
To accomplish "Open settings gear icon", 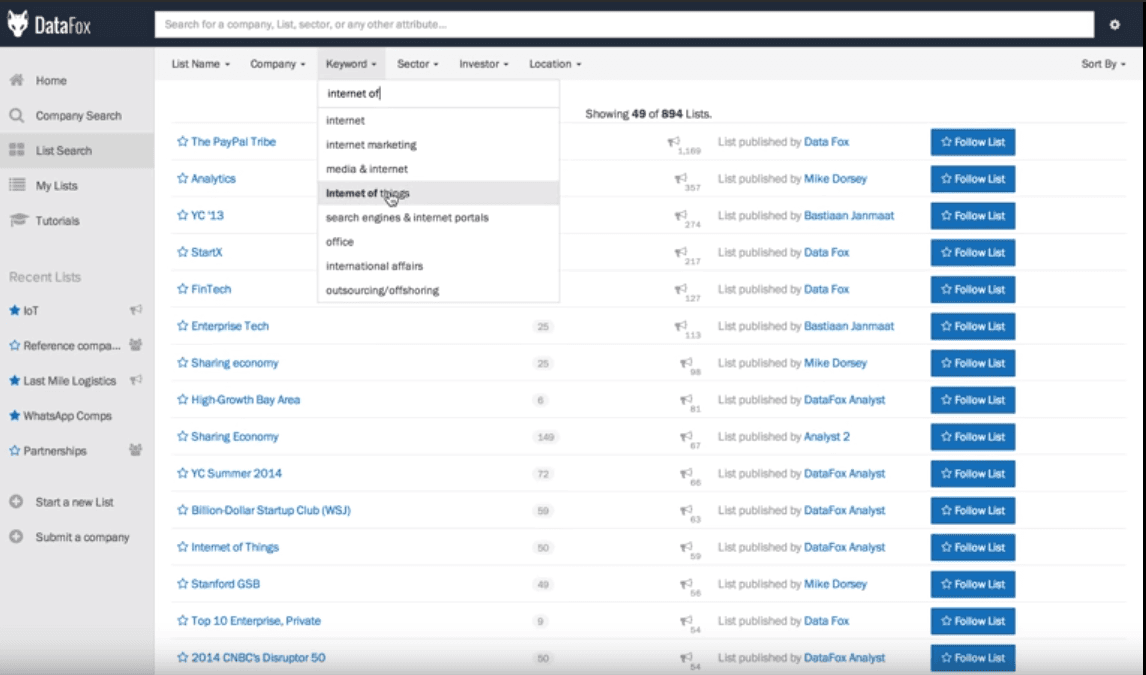I will click(1115, 24).
